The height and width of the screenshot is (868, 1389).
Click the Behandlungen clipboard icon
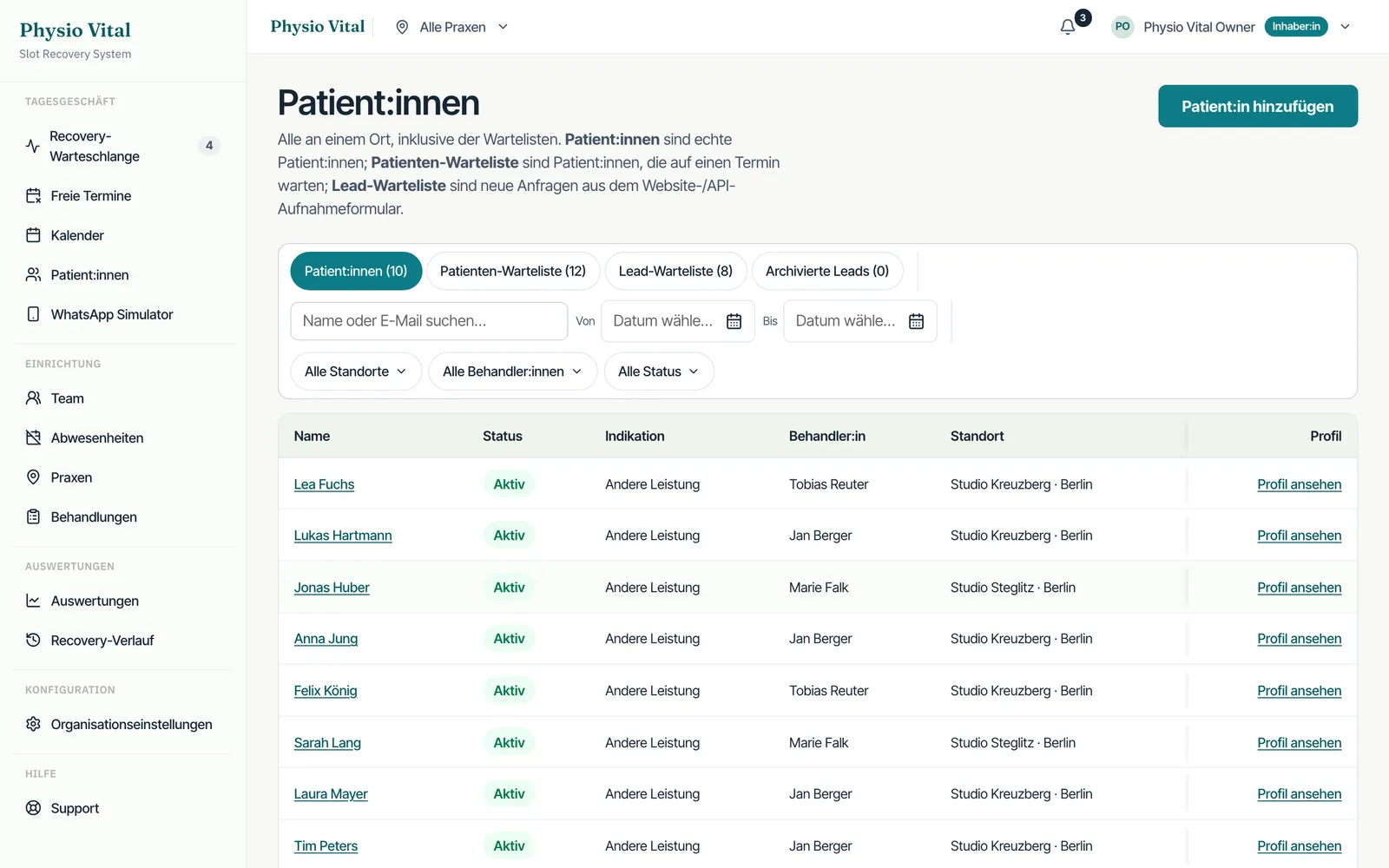pos(33,516)
